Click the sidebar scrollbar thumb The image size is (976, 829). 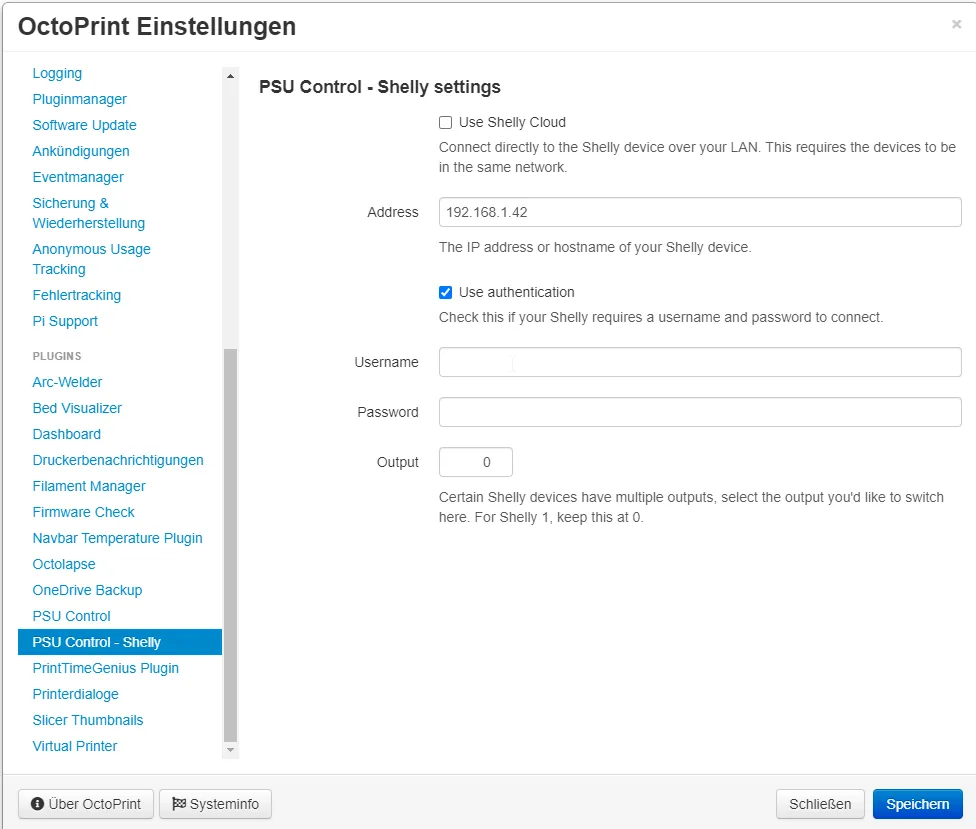[x=230, y=545]
